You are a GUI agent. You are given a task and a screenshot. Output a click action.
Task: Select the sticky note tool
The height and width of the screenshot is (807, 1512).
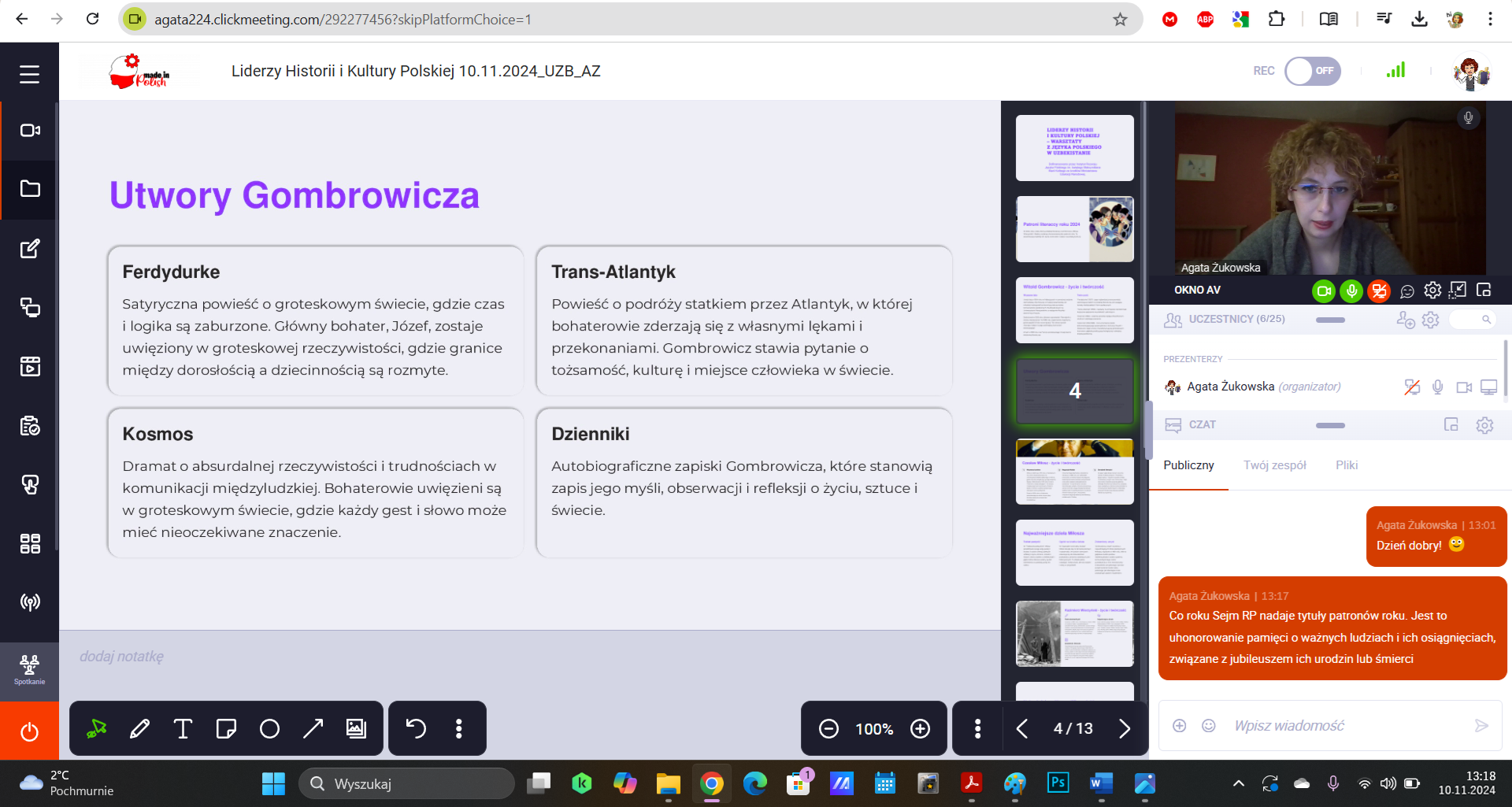click(226, 728)
